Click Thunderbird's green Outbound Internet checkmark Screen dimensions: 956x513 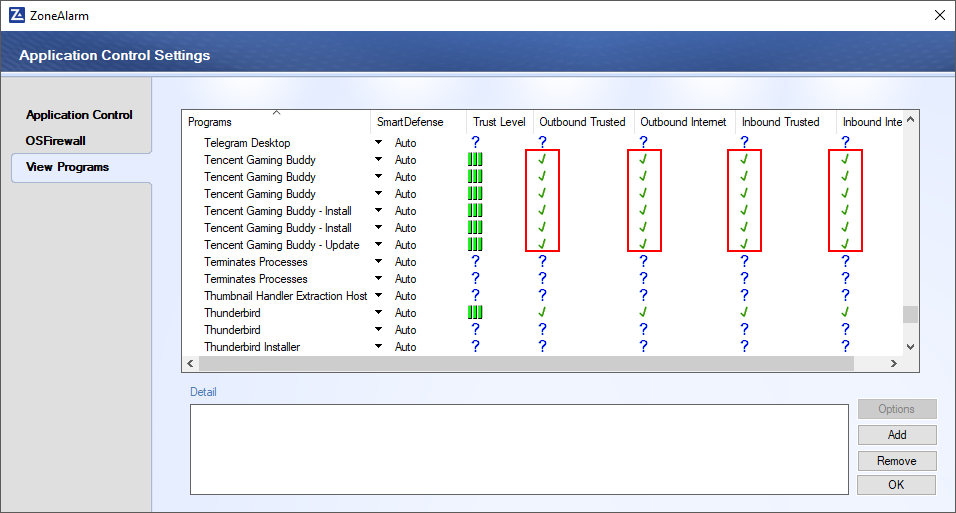tap(643, 312)
